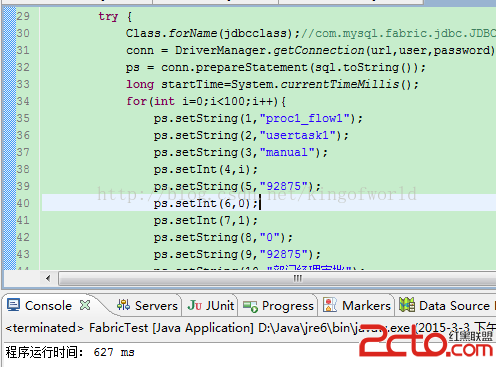
Task: Click the Data Source Explorer icon
Action: (x=407, y=305)
